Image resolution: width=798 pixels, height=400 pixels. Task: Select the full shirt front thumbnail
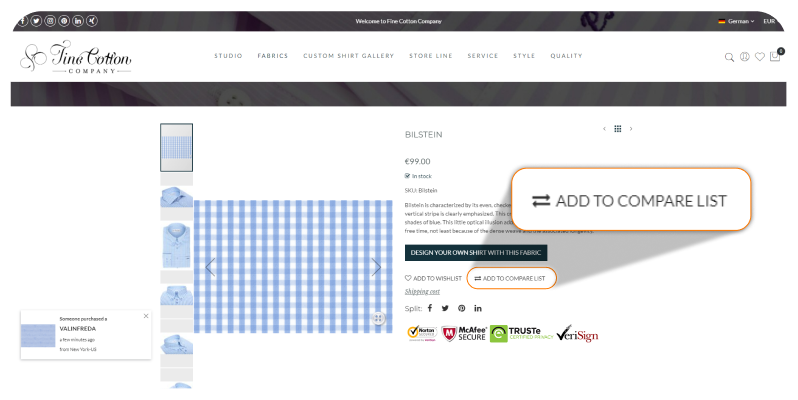click(x=177, y=246)
